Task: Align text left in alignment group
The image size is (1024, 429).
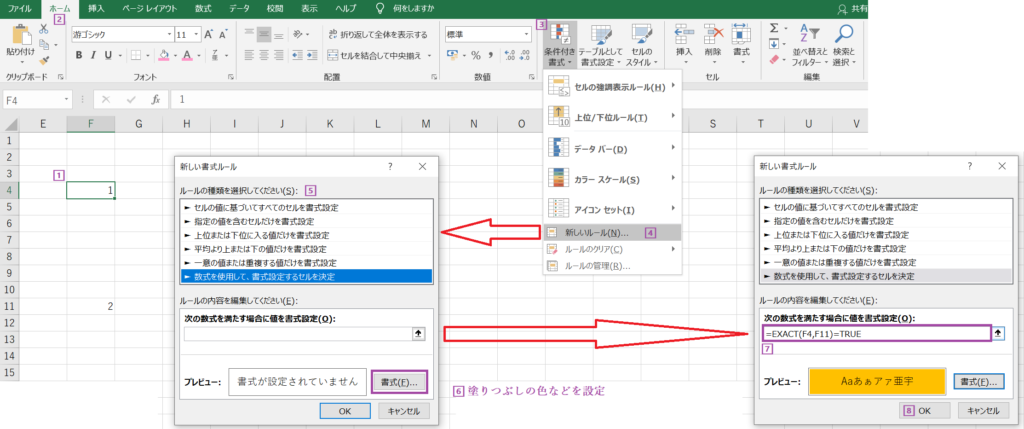Action: click(250, 56)
